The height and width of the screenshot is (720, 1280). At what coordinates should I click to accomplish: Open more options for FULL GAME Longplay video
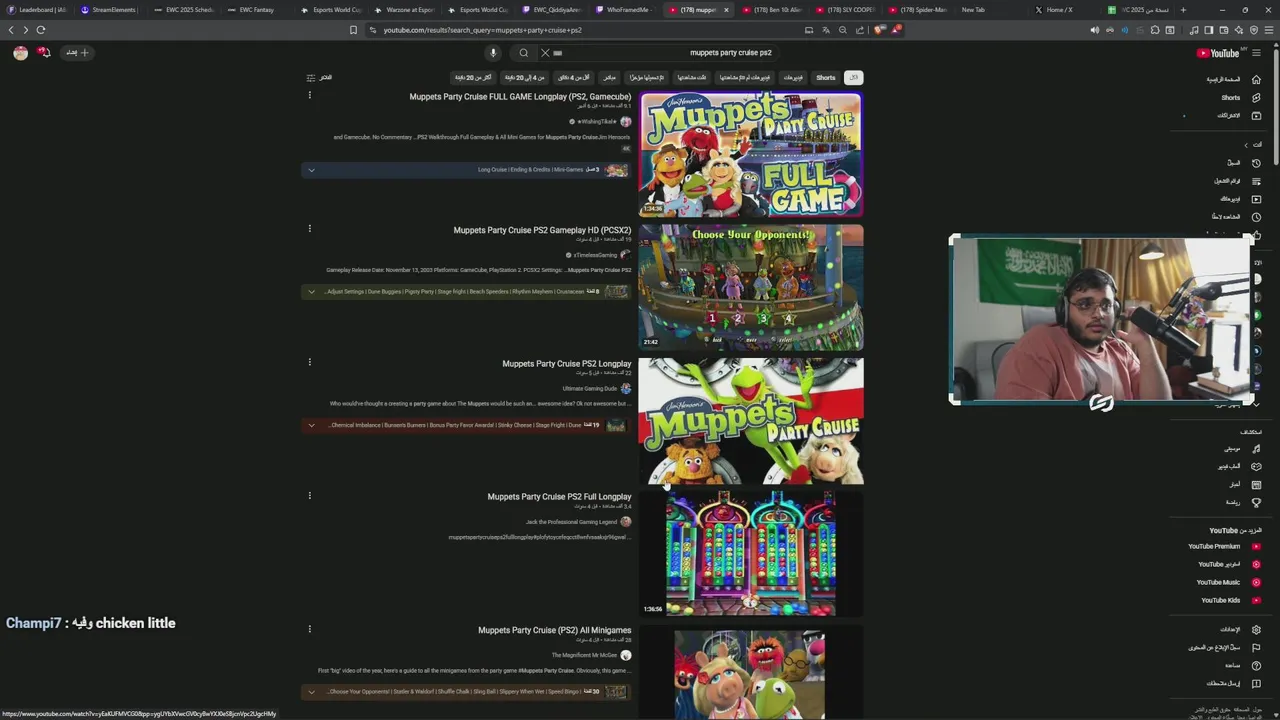pyautogui.click(x=309, y=95)
